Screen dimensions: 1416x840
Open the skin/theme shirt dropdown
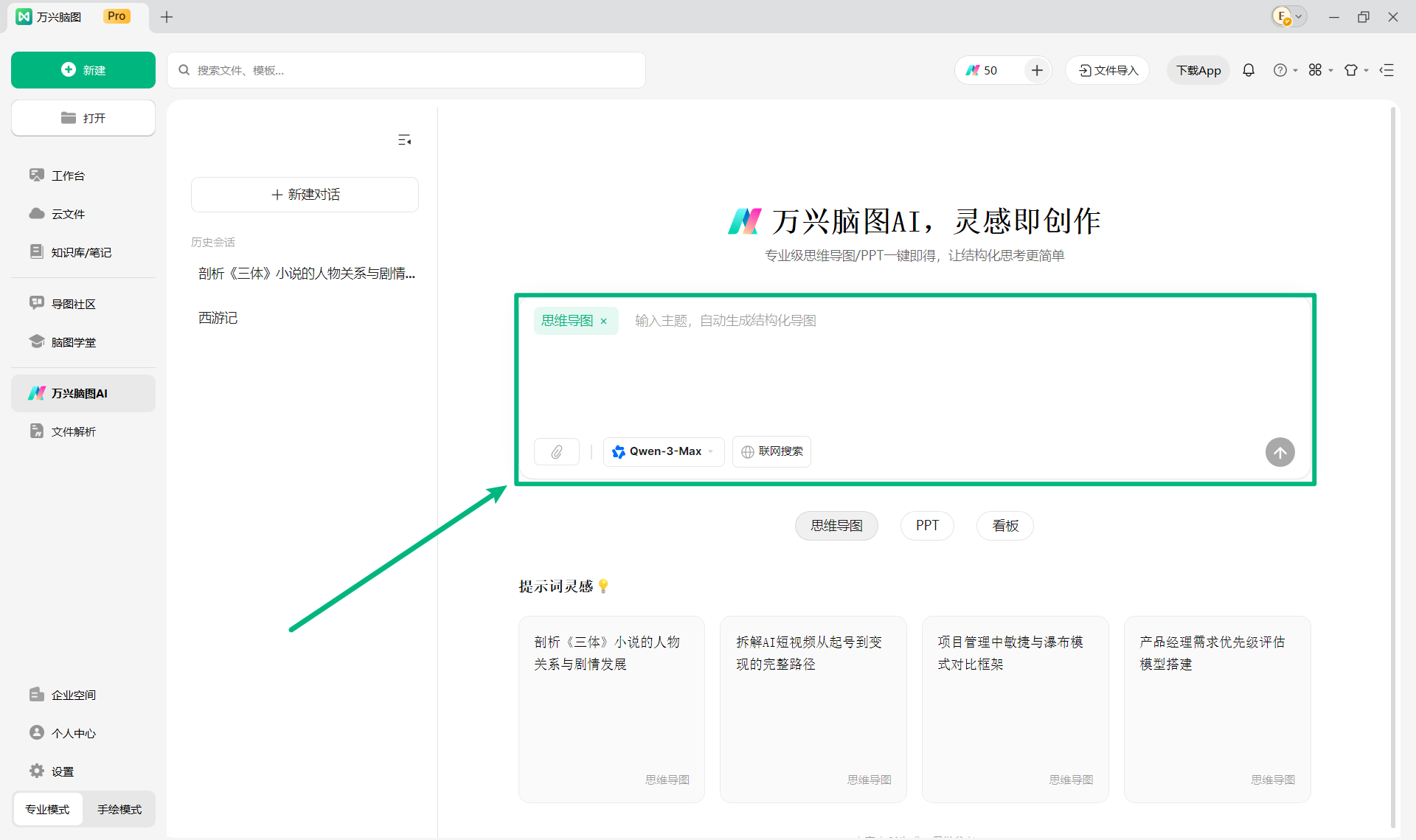click(x=1356, y=70)
